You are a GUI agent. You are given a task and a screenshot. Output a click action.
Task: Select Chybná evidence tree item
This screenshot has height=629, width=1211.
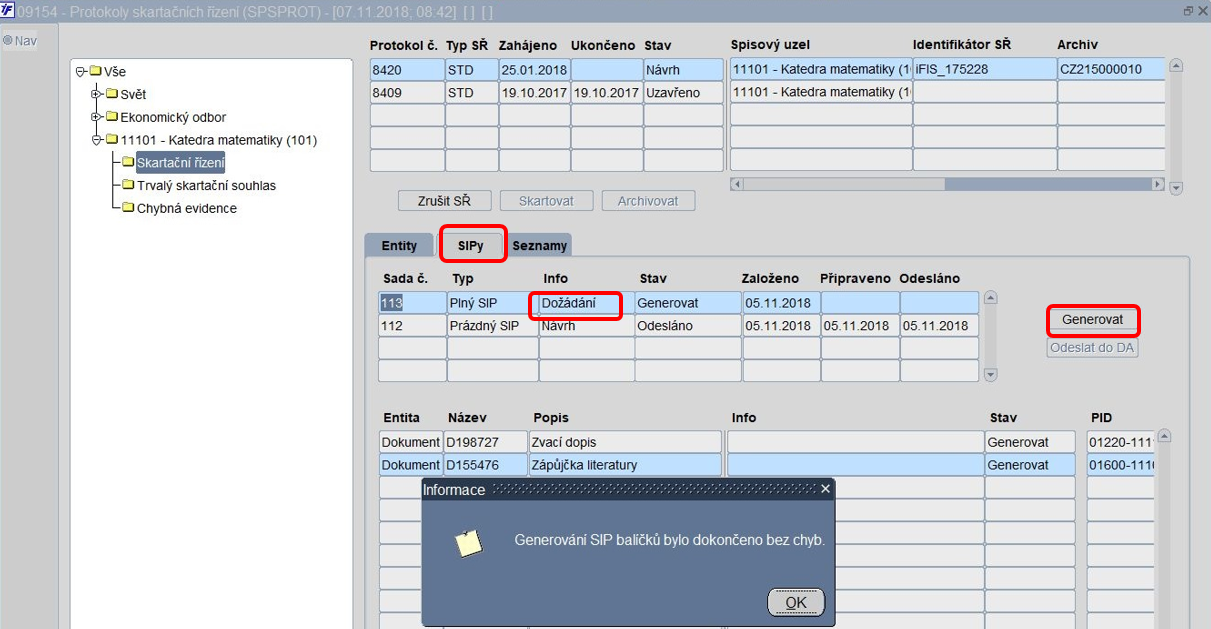(x=186, y=208)
